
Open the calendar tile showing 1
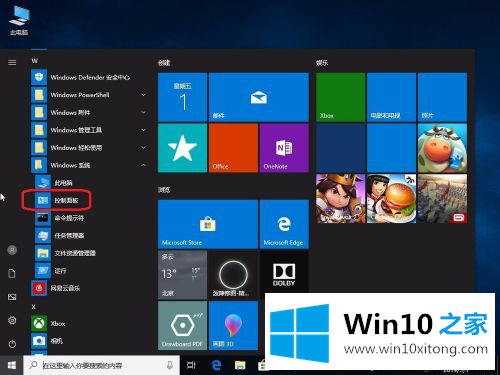pos(182,97)
